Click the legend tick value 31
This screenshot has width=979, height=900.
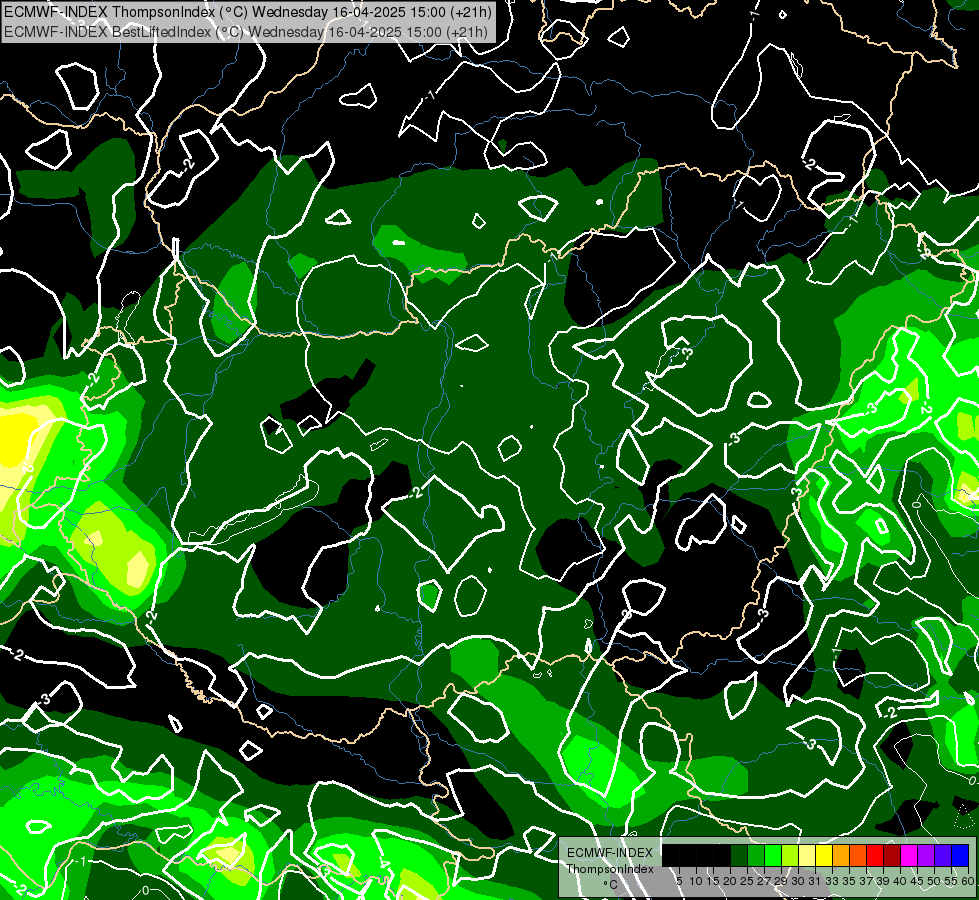(815, 881)
